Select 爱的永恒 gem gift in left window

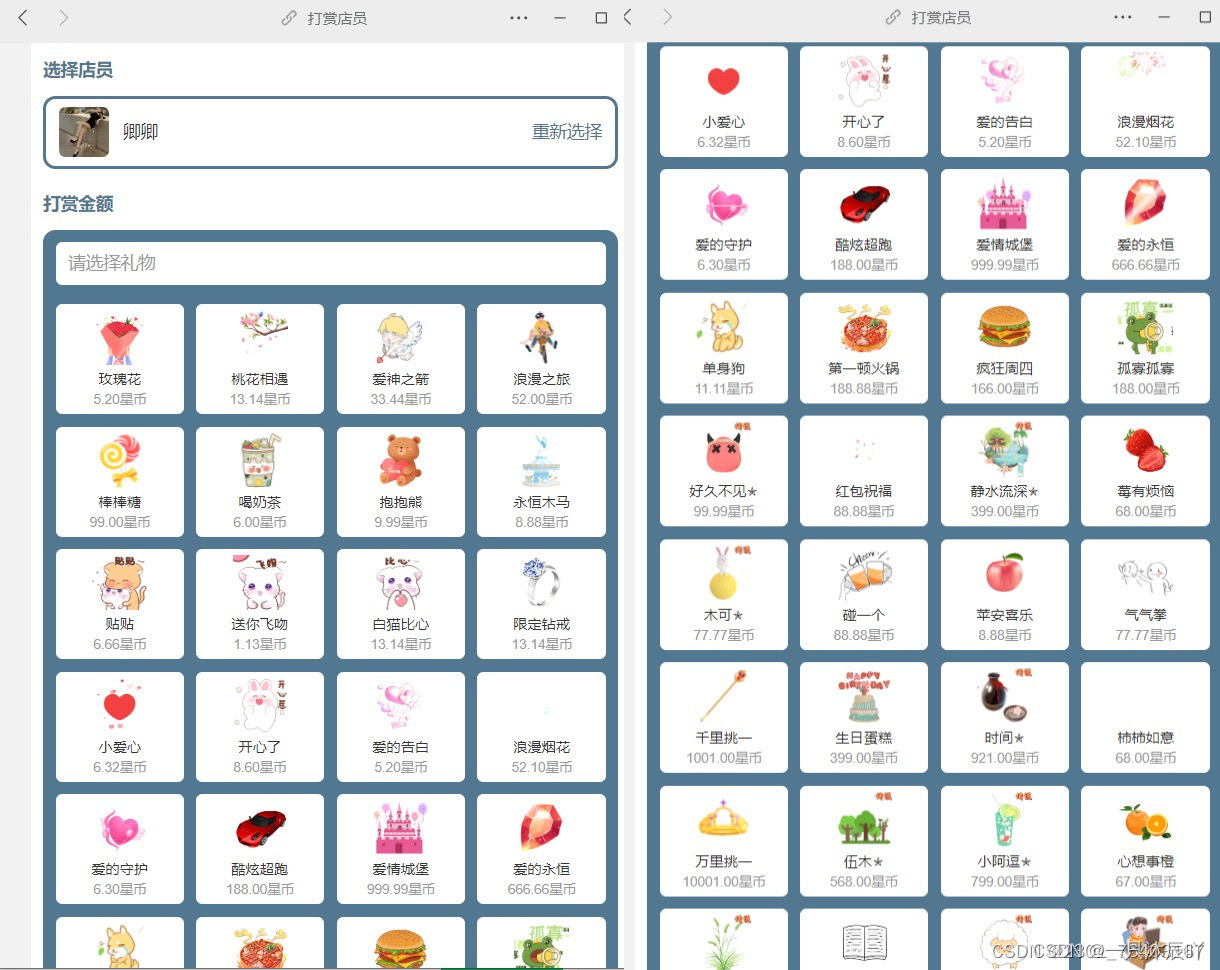541,849
